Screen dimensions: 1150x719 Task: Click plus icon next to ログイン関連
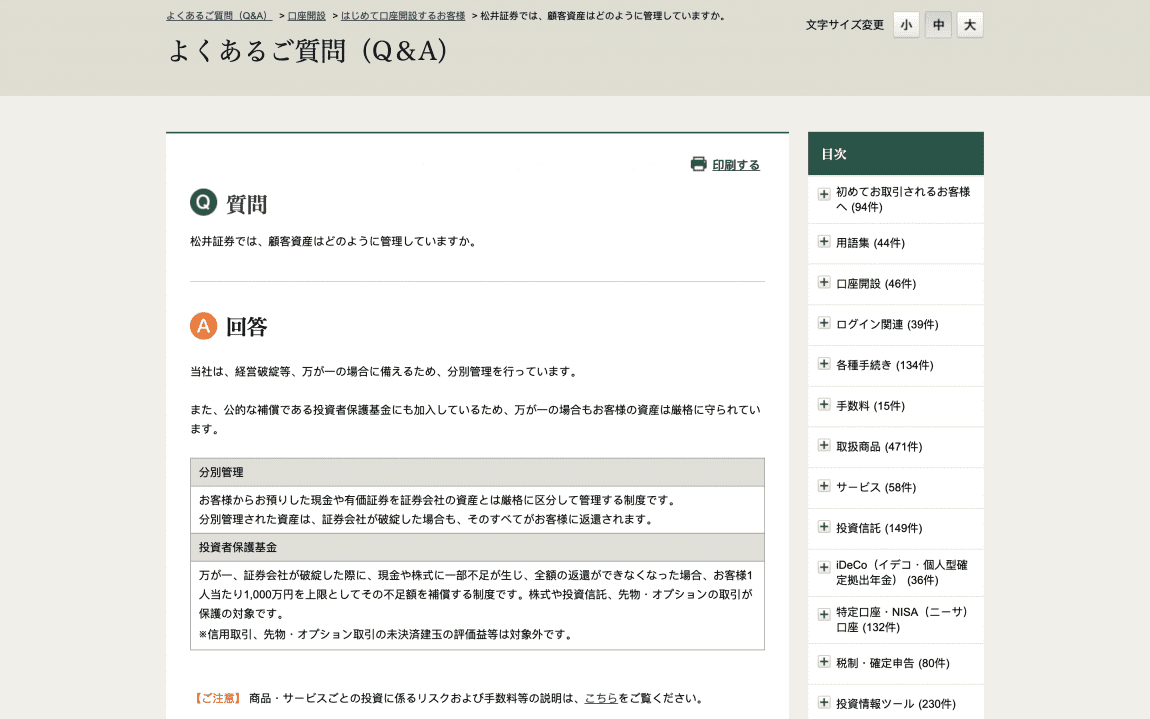click(824, 324)
